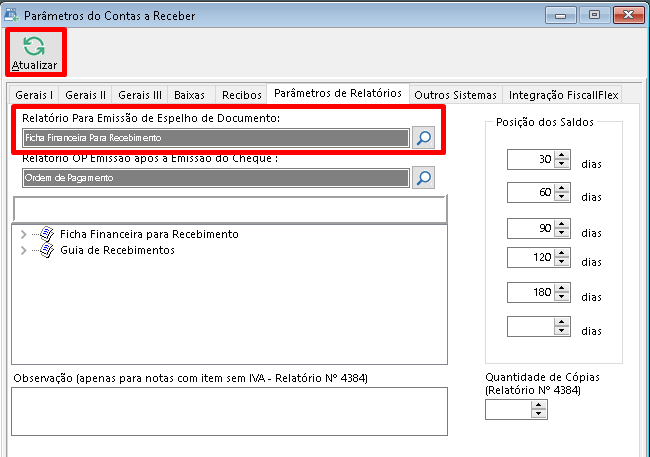This screenshot has height=457, width=650.
Task: Switch to the Gerais II tab
Action: click(85, 95)
